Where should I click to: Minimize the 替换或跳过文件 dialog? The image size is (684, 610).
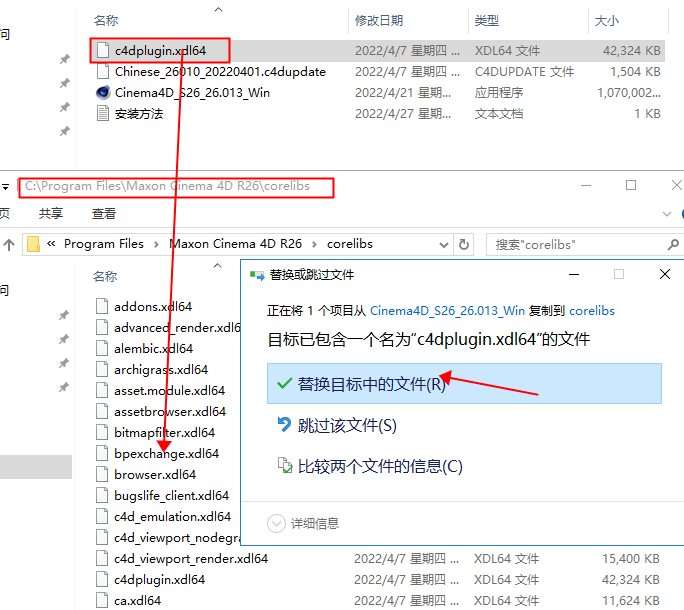pyautogui.click(x=574, y=274)
